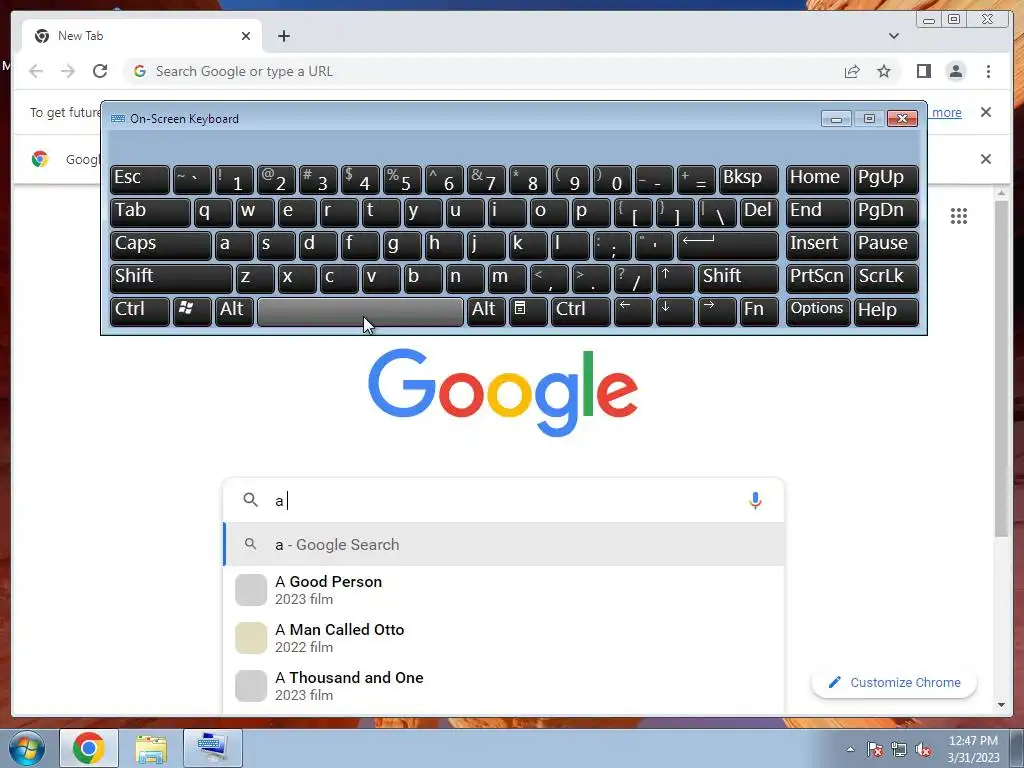Viewport: 1024px width, 768px height.
Task: Click the Bksp key
Action: coord(748,180)
